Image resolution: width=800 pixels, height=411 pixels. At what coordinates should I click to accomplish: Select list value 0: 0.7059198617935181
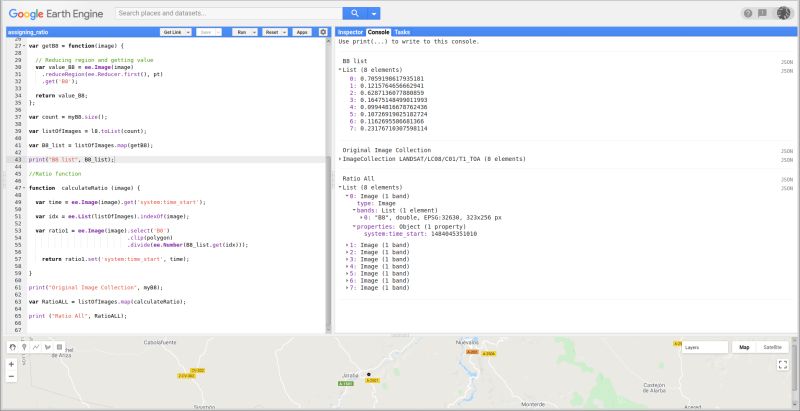[x=387, y=79]
